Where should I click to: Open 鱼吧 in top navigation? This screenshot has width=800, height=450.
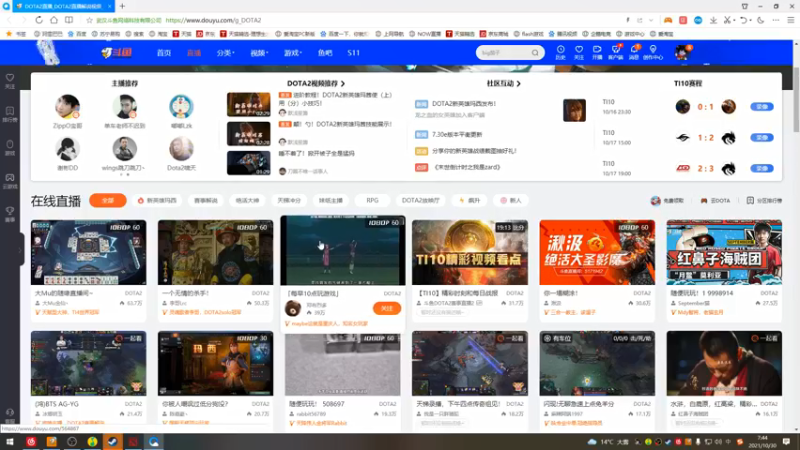point(325,53)
